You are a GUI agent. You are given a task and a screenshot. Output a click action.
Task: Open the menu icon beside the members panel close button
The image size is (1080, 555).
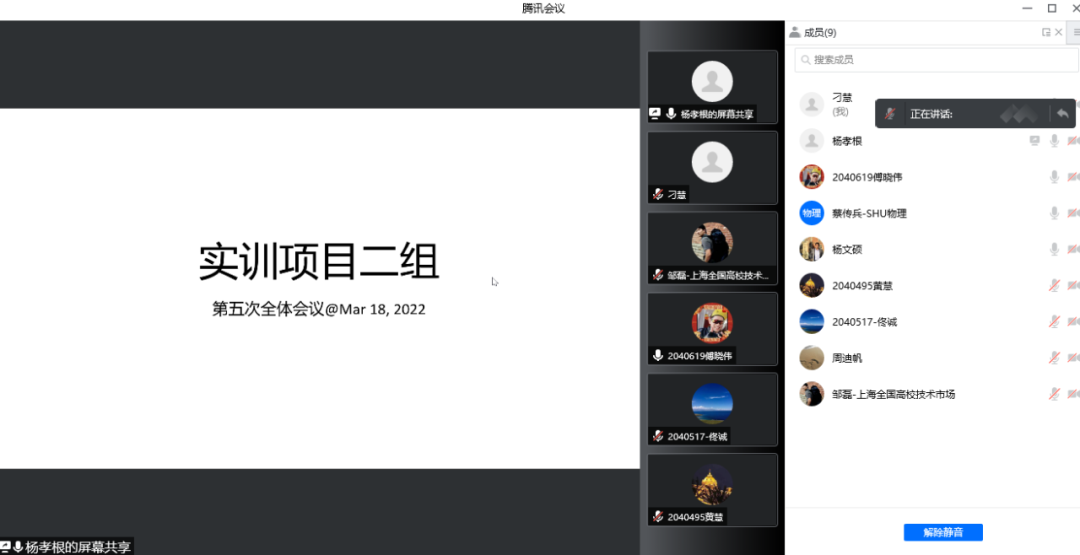pyautogui.click(x=1076, y=32)
